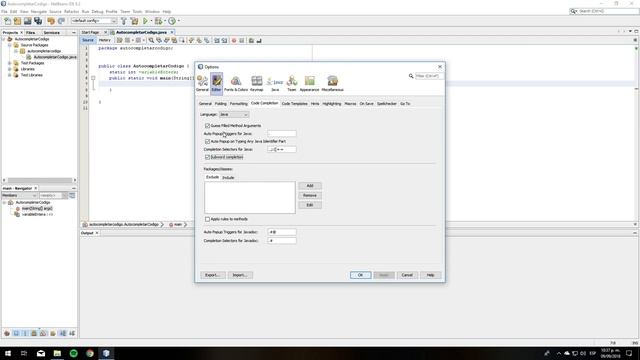Open Fonts & Colors options category
Image resolution: width=640 pixels, height=360 pixels.
tap(236, 83)
